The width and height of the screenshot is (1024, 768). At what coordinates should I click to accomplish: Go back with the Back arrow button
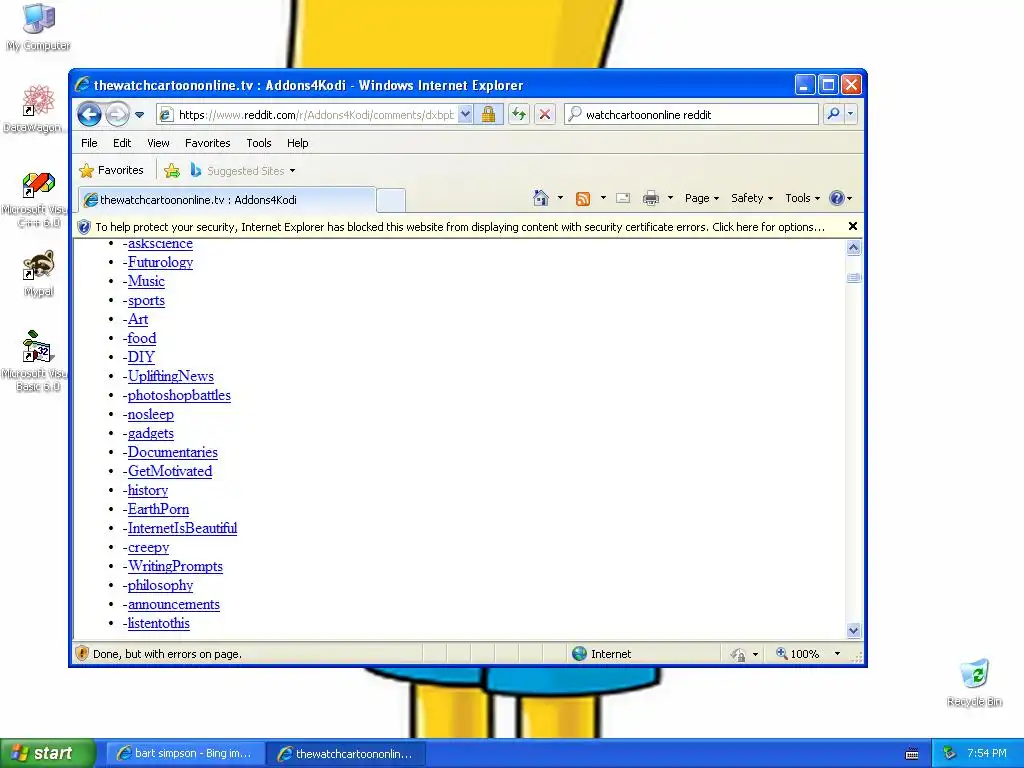(89, 115)
